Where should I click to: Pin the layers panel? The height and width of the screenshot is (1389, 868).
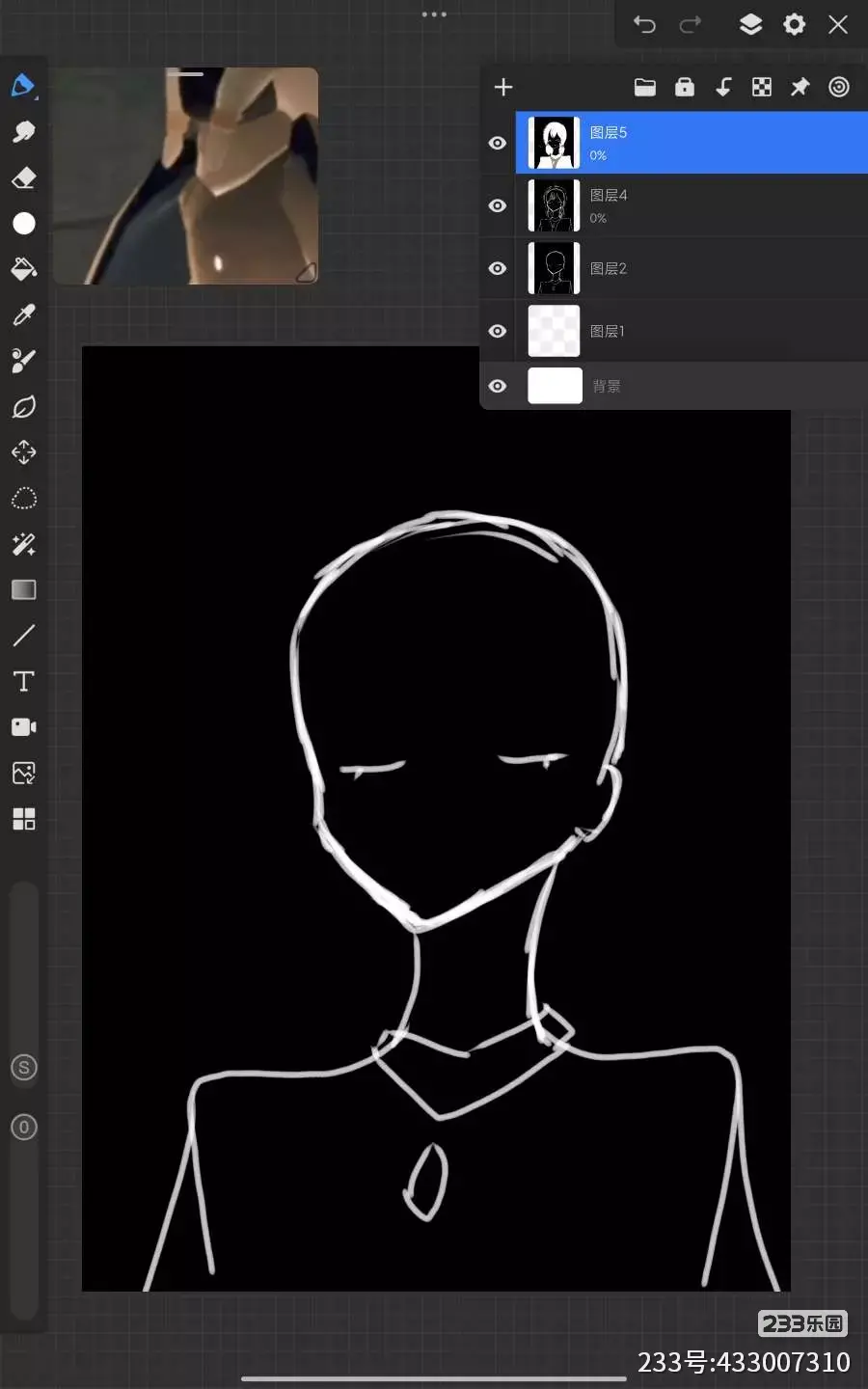click(800, 88)
